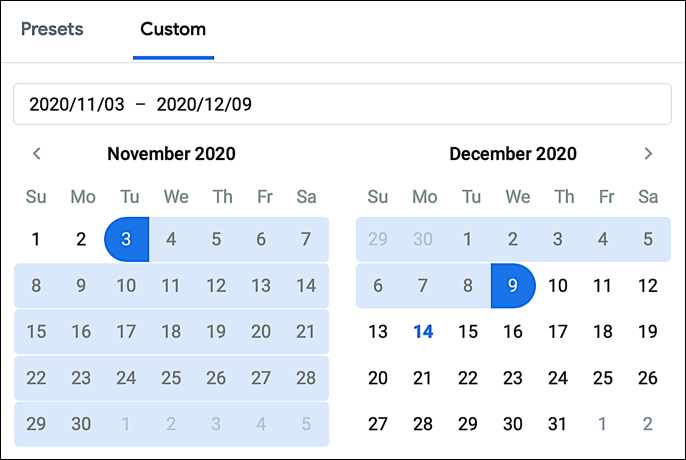
Task: Select December 1 in the calendar
Action: pyautogui.click(x=468, y=240)
